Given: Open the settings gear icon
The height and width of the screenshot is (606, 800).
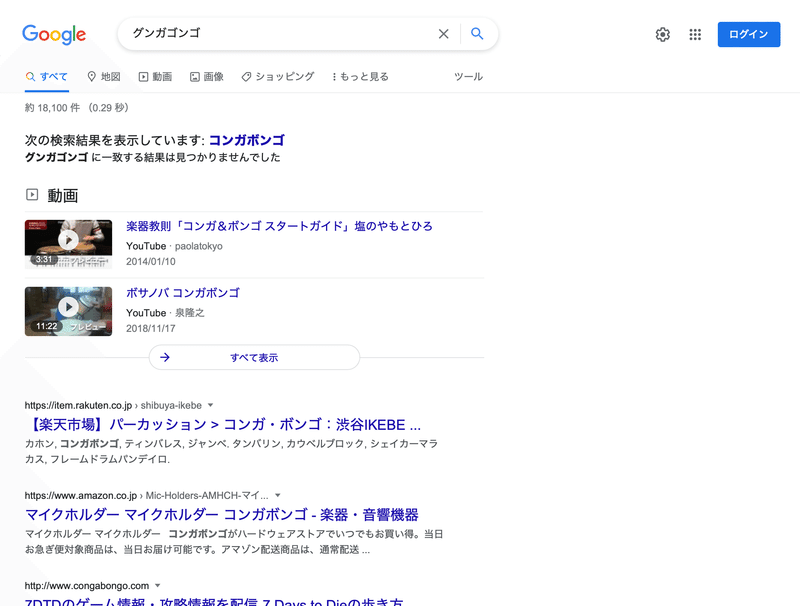Looking at the screenshot, I should [662, 35].
